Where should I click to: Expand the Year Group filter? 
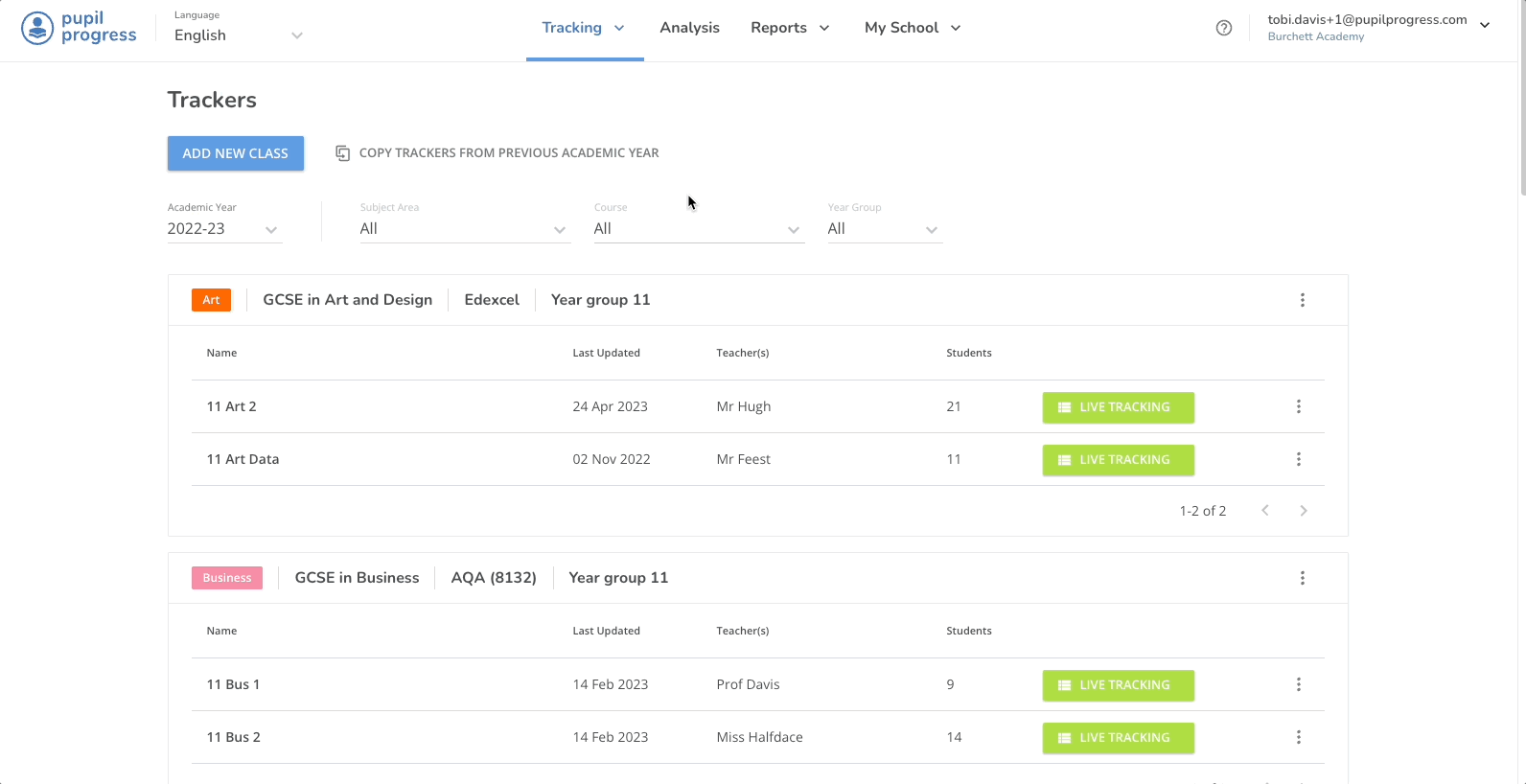884,229
